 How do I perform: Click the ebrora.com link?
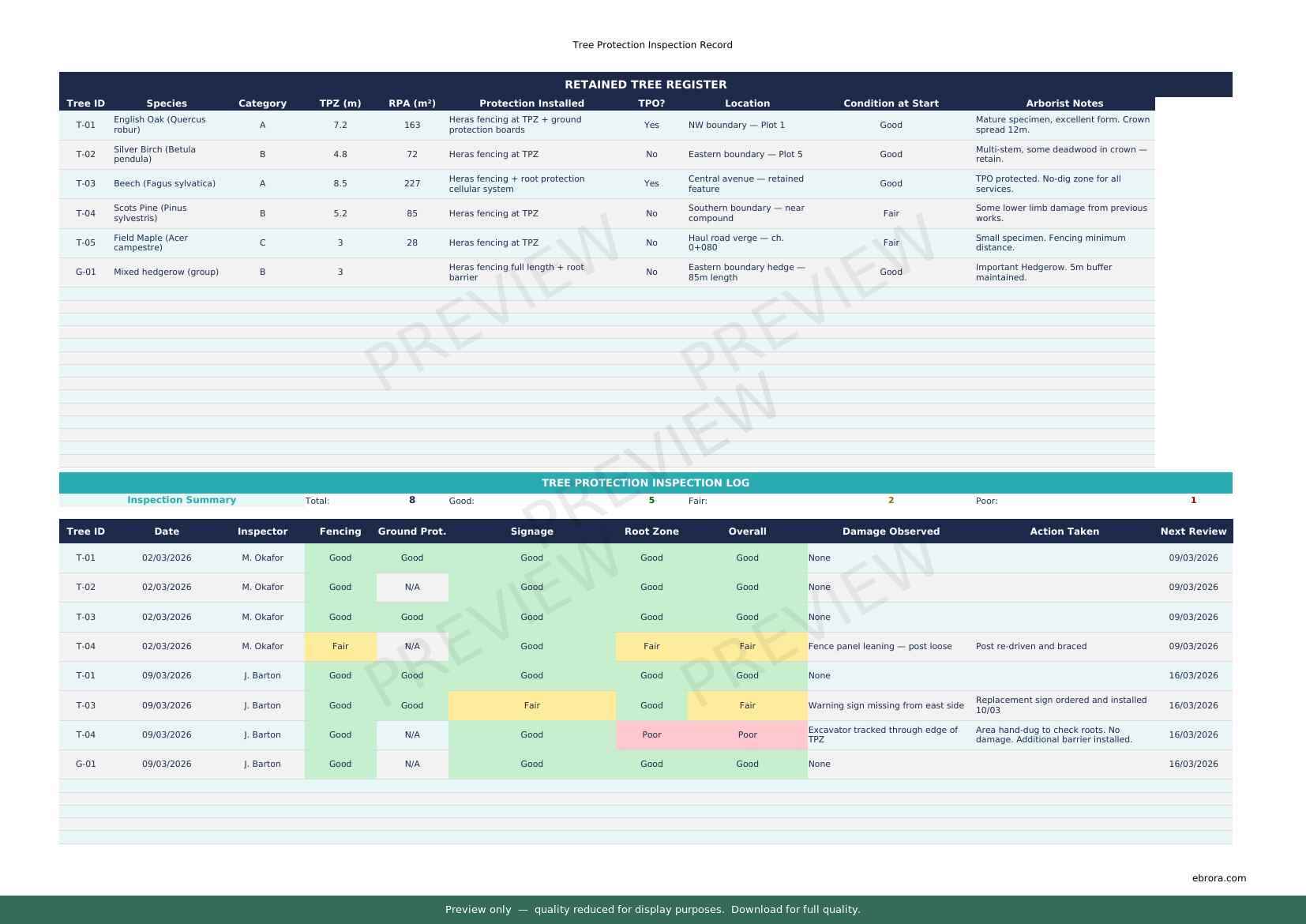click(1218, 877)
